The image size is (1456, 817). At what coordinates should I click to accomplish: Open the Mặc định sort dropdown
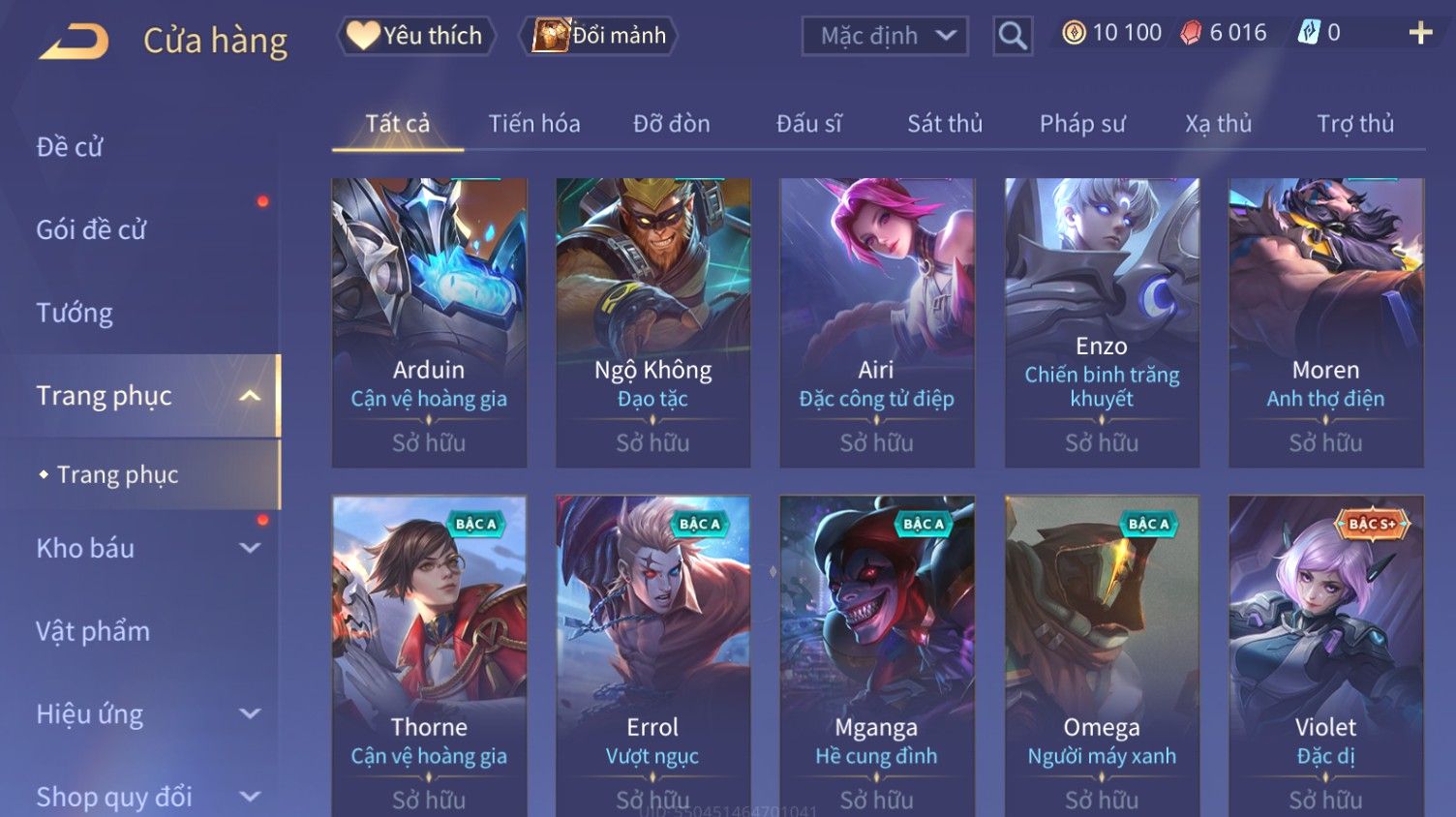(885, 36)
